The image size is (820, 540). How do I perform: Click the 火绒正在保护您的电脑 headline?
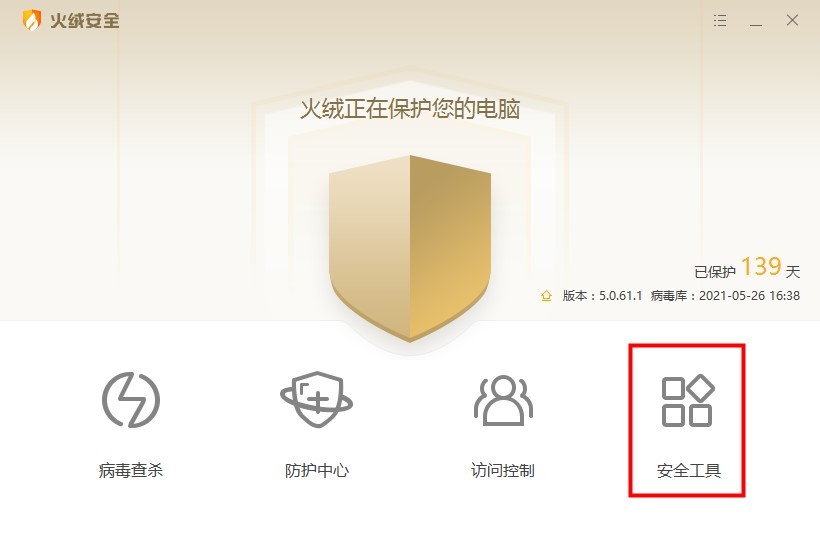coord(410,109)
